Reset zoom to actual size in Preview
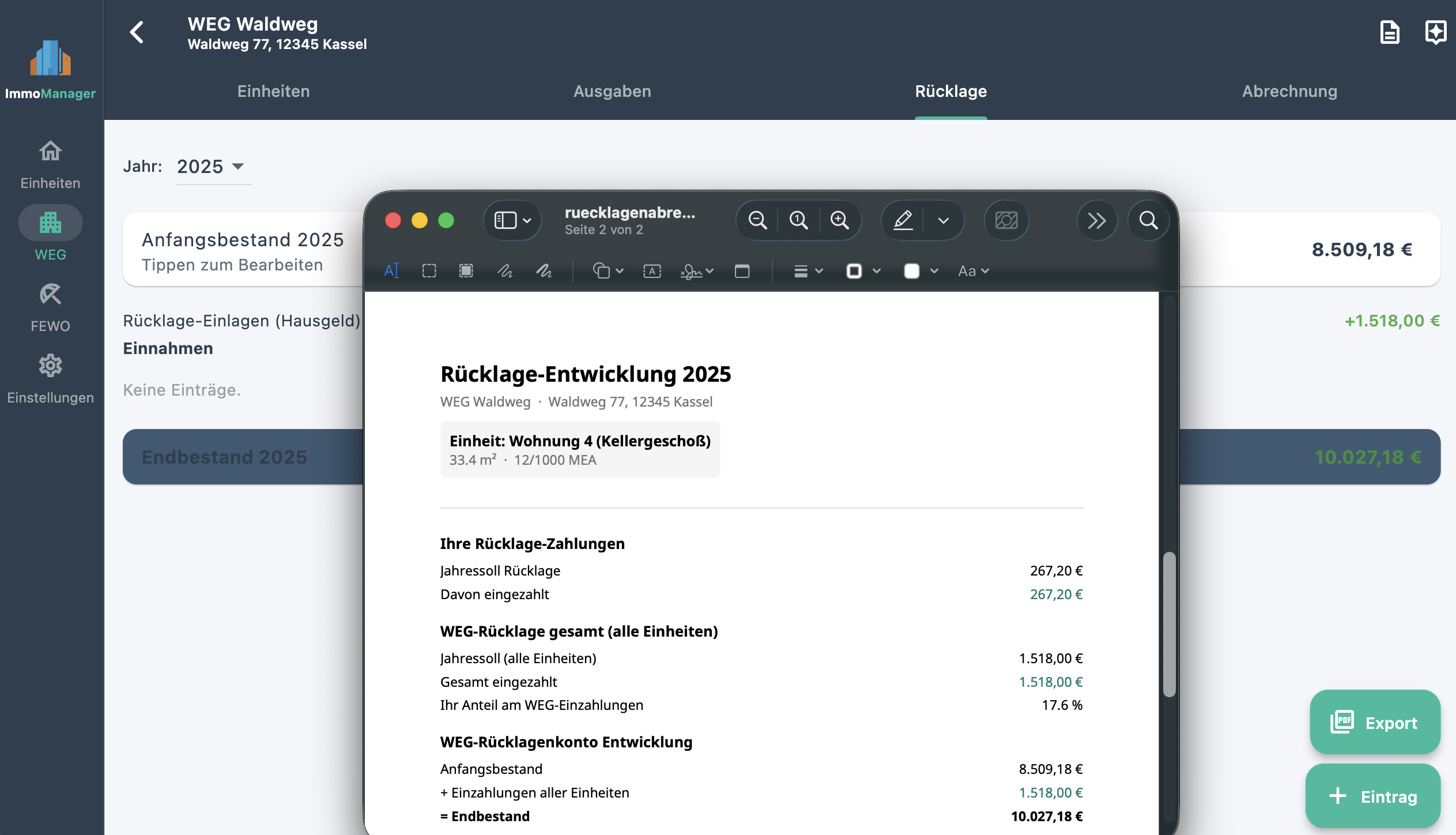This screenshot has height=835, width=1456. click(798, 220)
